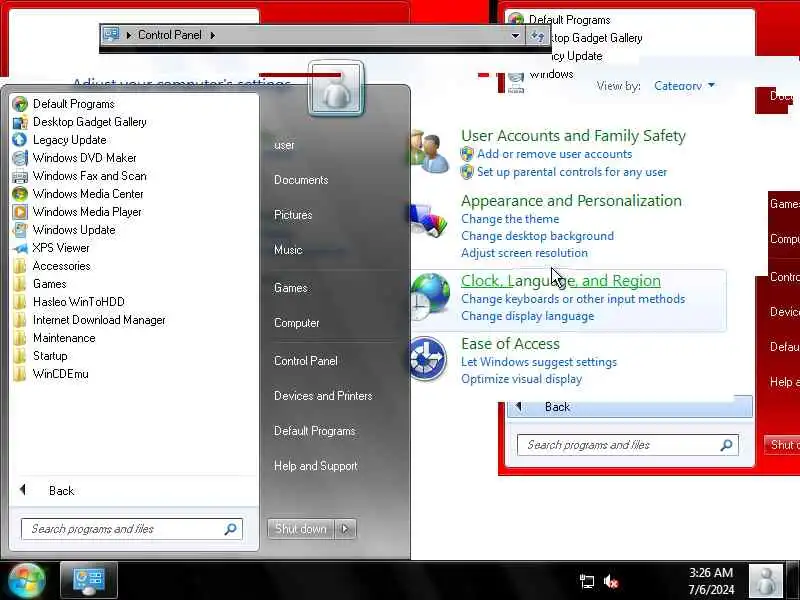Open Windows Media Player
The image size is (800, 600).
click(87, 212)
